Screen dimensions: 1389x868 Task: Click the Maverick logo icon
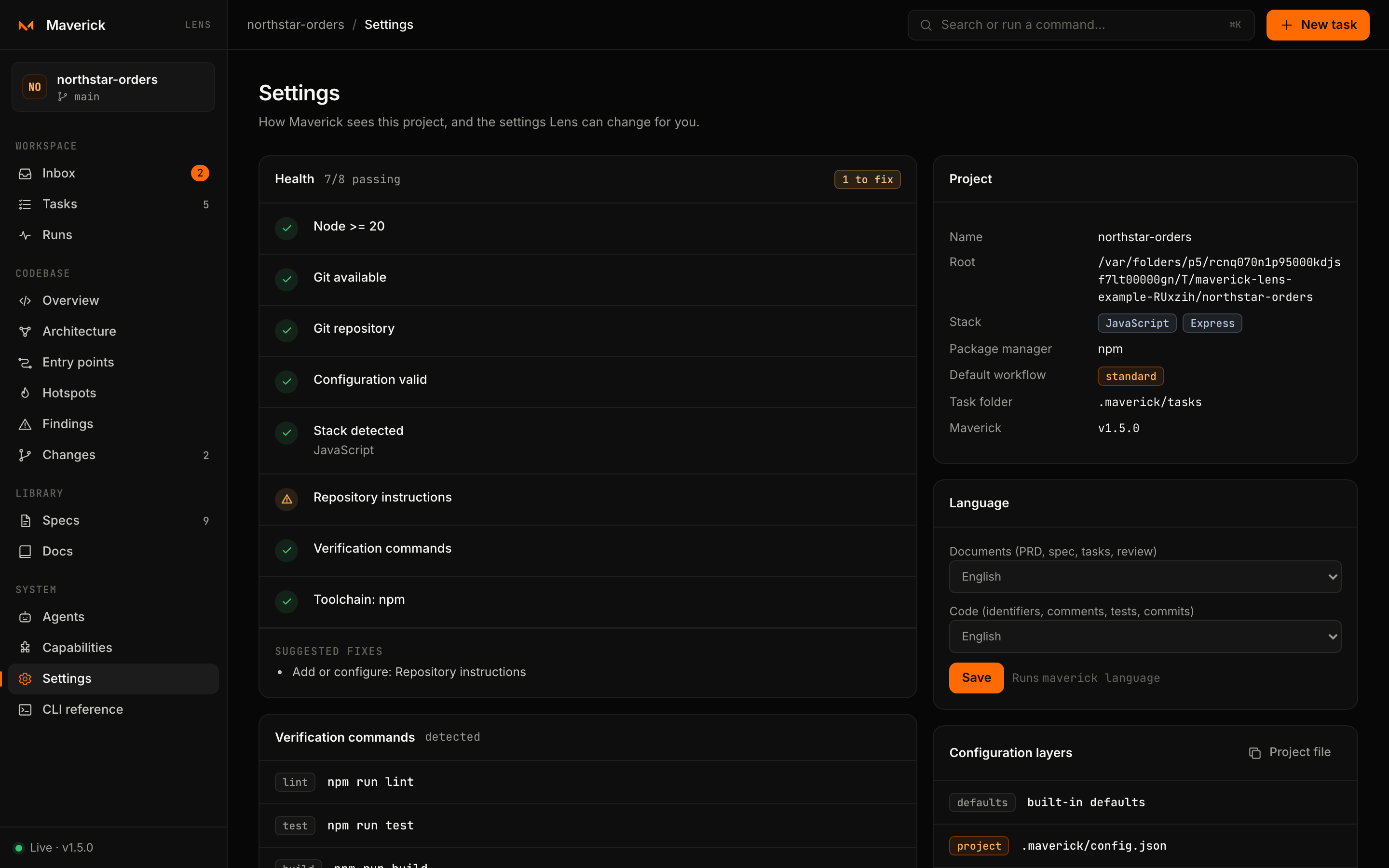coord(26,25)
